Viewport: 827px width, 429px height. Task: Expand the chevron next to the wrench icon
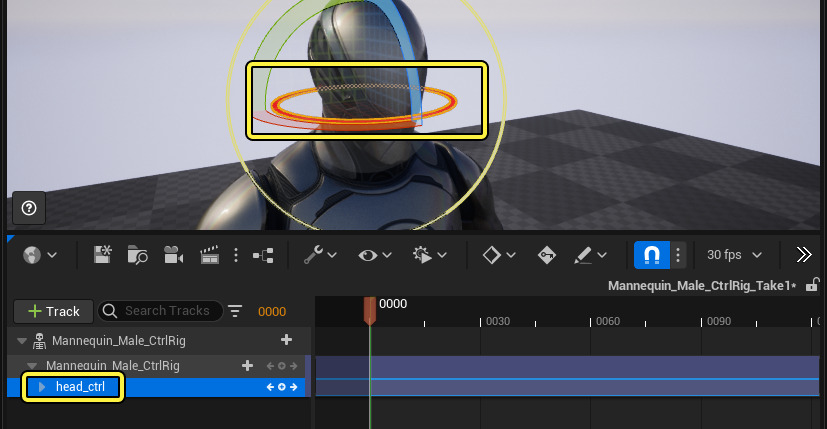click(332, 255)
